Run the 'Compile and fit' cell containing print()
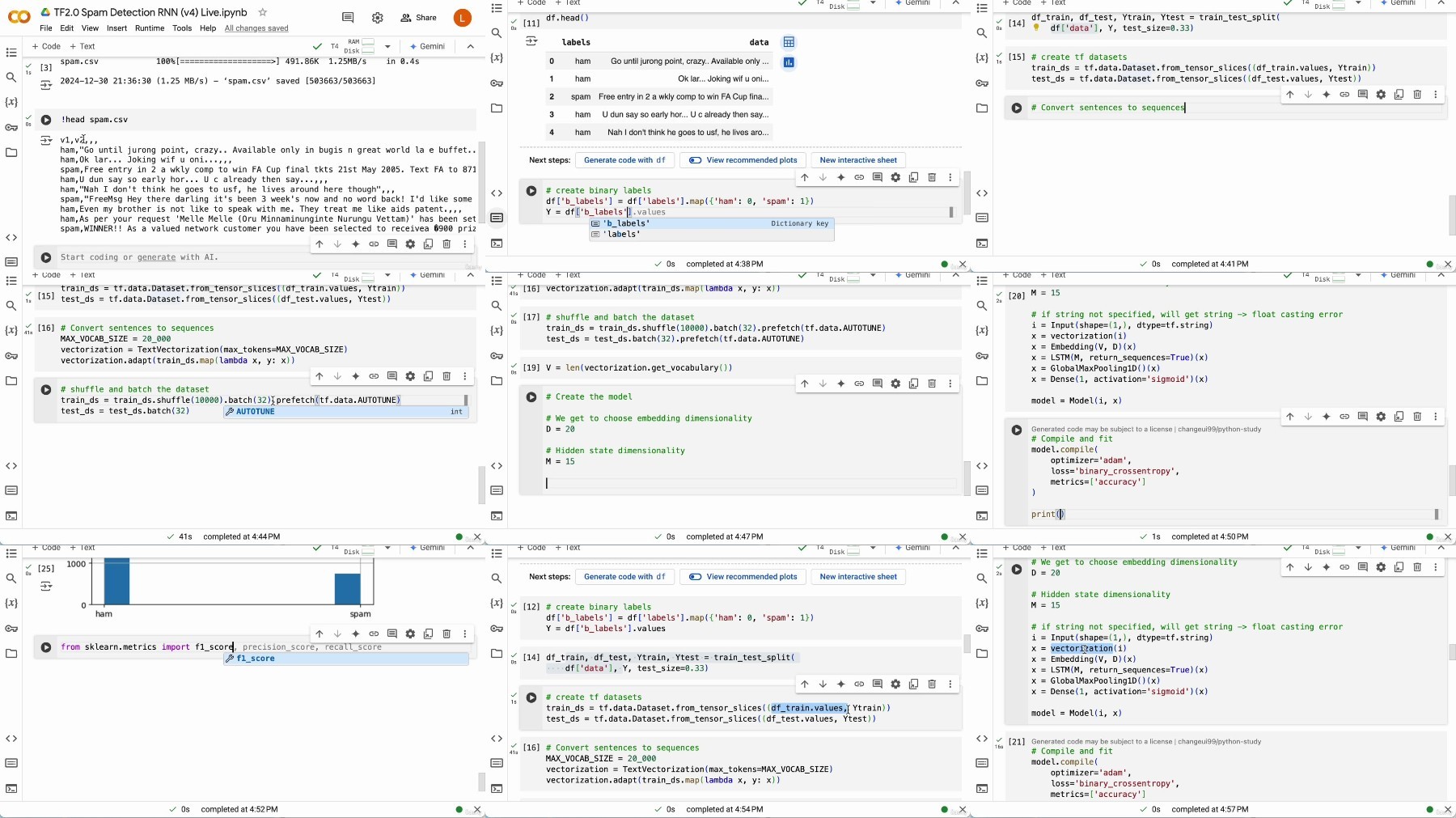This screenshot has width=1456, height=818. click(x=1017, y=430)
